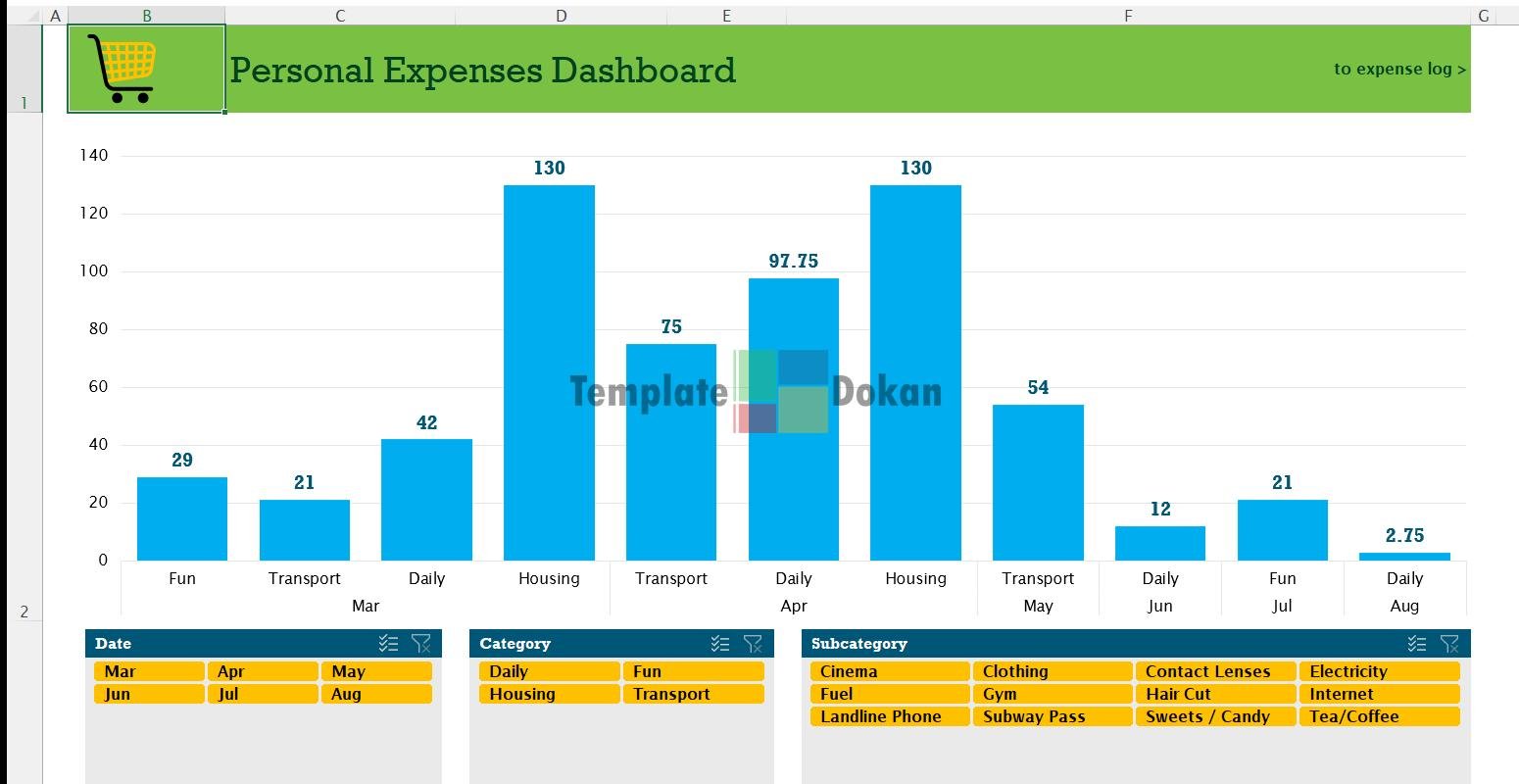This screenshot has width=1519, height=784.
Task: Select the Aug slicer button
Action: pyautogui.click(x=375, y=694)
